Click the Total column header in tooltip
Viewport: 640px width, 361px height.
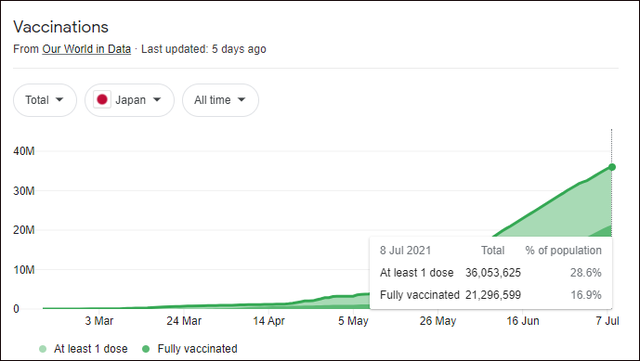pos(493,250)
